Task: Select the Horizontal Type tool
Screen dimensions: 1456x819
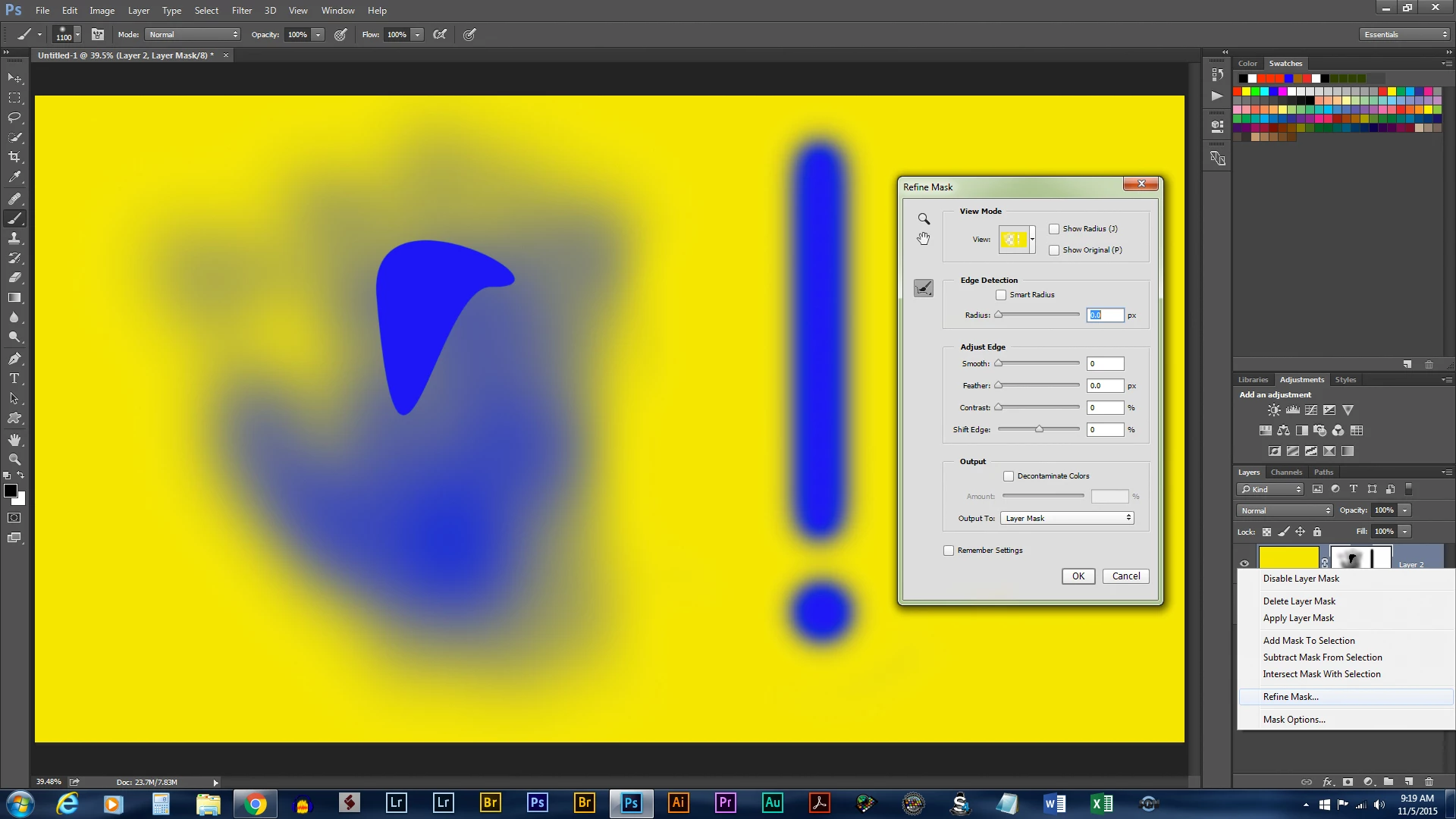Action: point(14,378)
